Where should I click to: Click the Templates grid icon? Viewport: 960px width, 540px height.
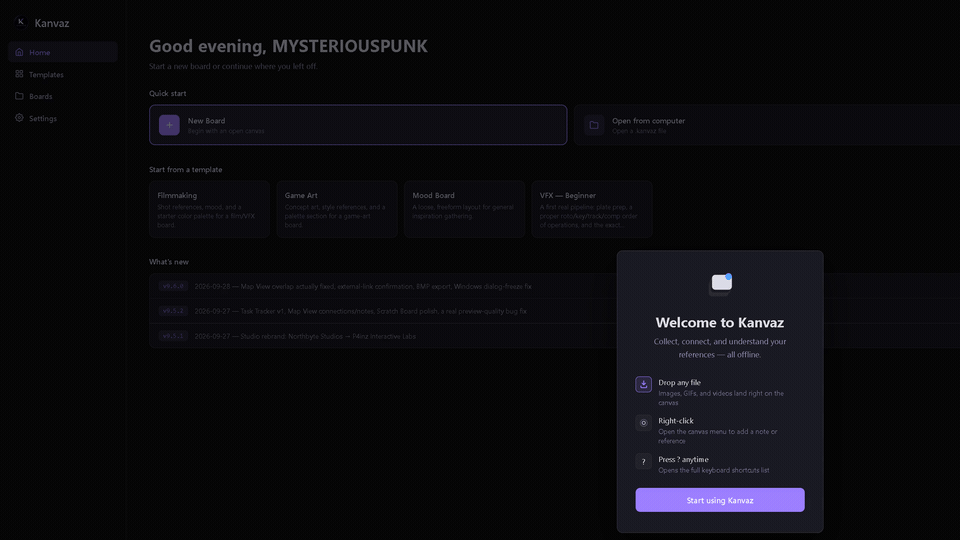tap(19, 74)
